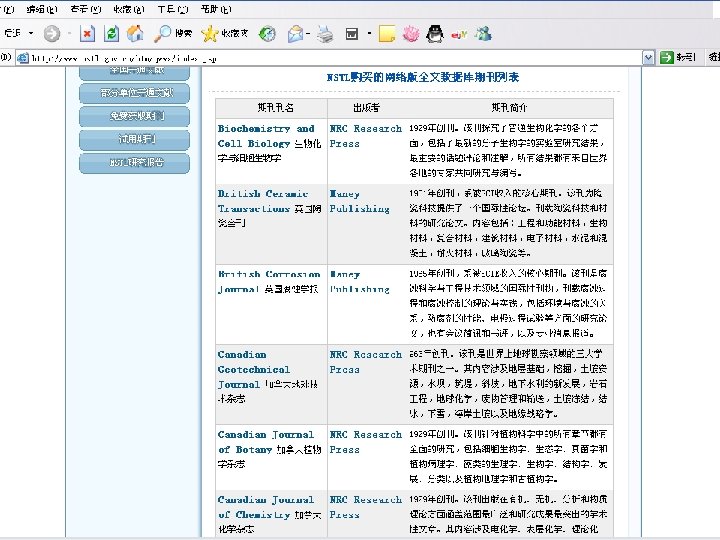
Task: Open the Mail envelope icon
Action: (x=295, y=34)
